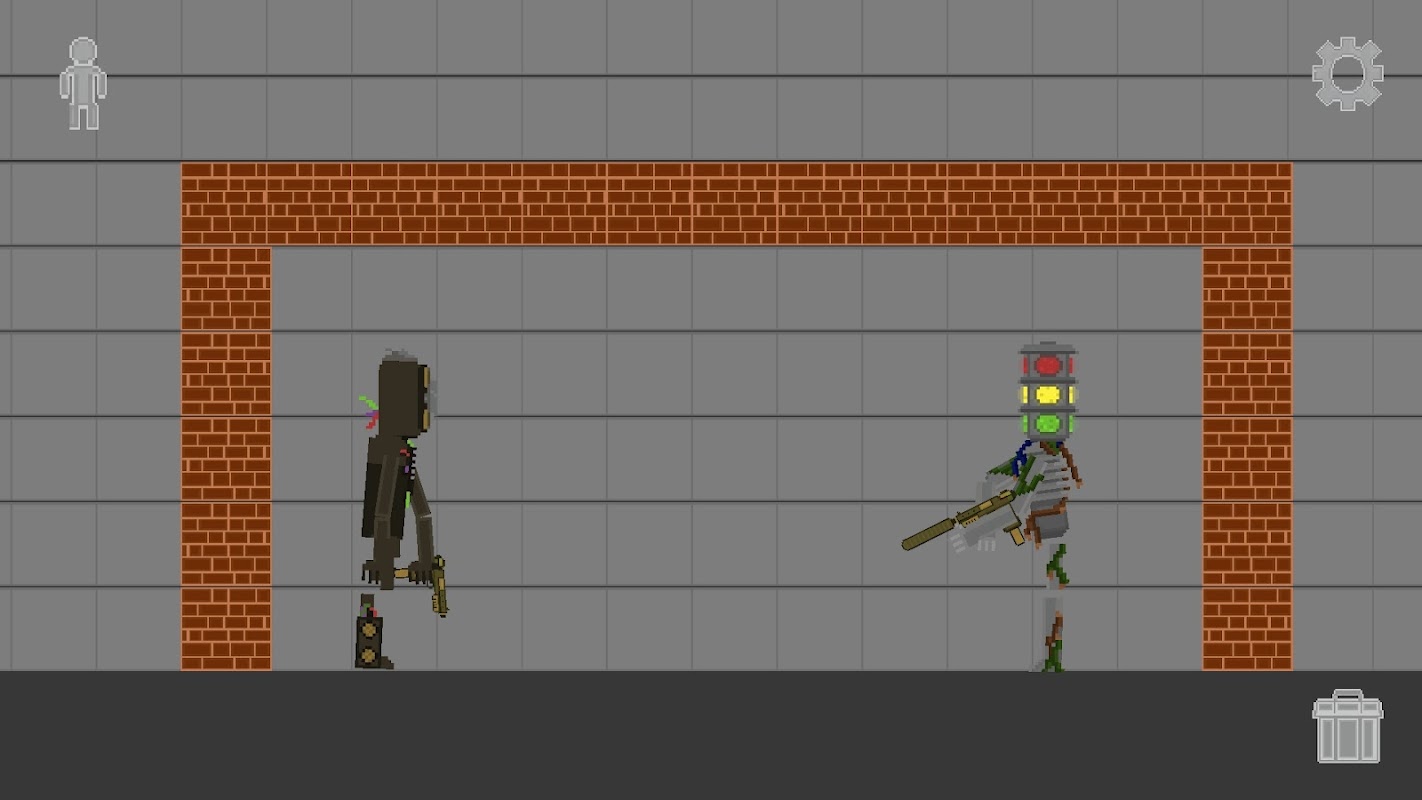
Task: Click the speaker box at dark character's foot
Action: tap(369, 641)
